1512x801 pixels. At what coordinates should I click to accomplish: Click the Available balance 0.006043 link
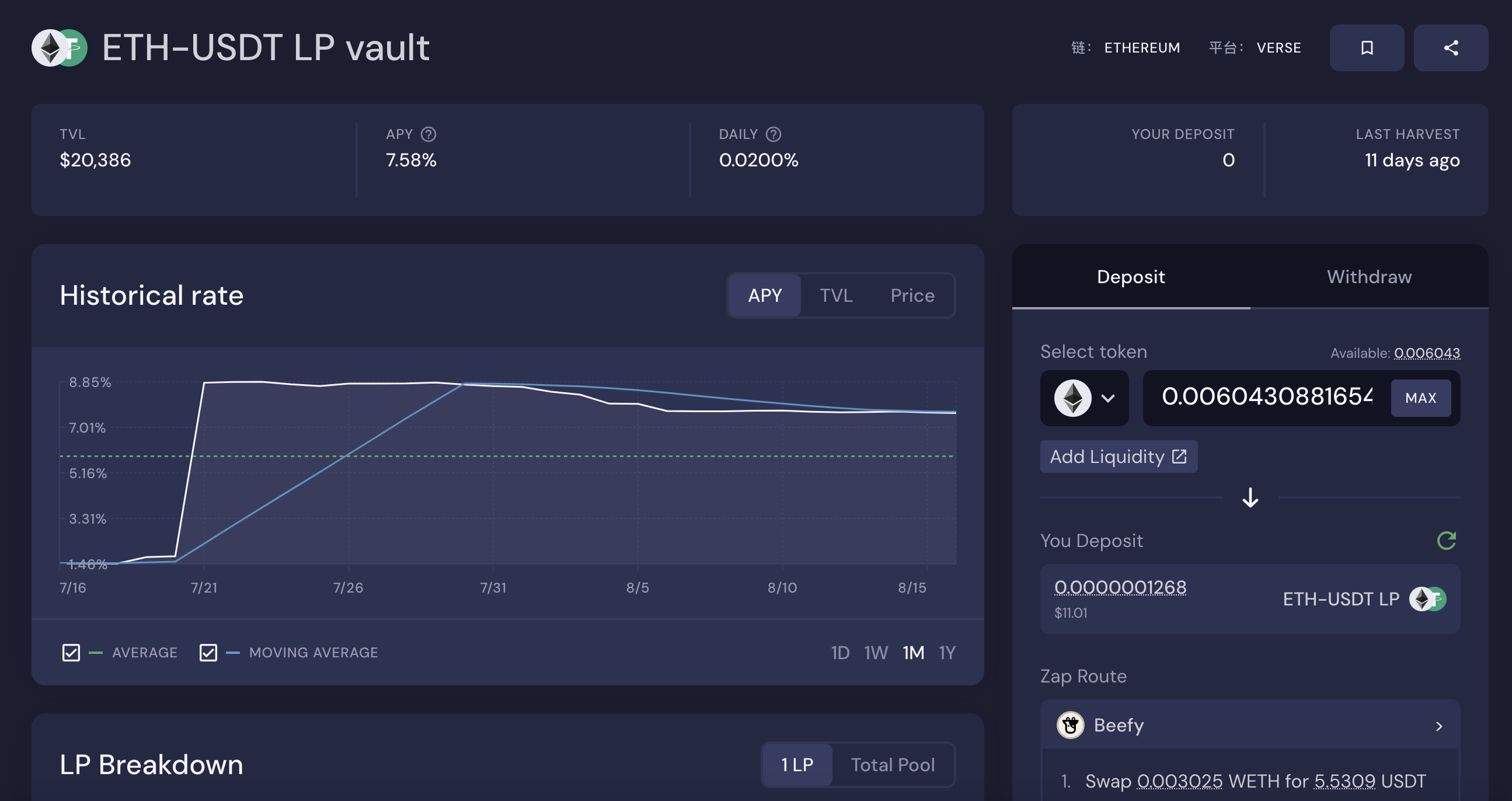click(x=1426, y=353)
